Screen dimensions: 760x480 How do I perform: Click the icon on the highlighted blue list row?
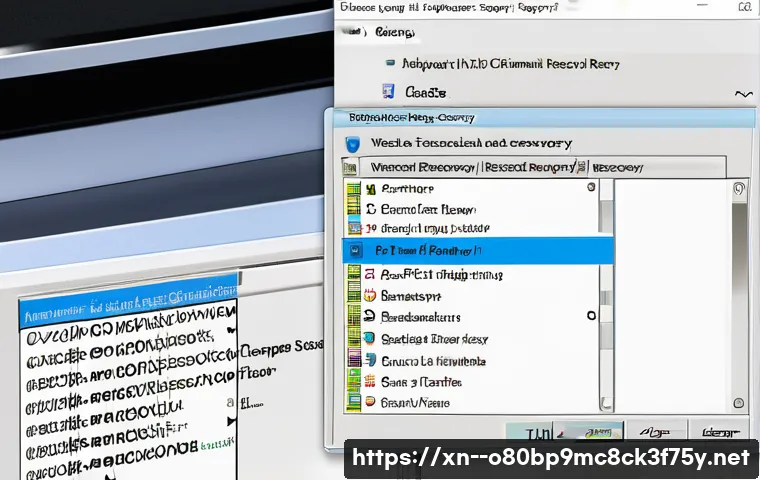pyautogui.click(x=355, y=251)
